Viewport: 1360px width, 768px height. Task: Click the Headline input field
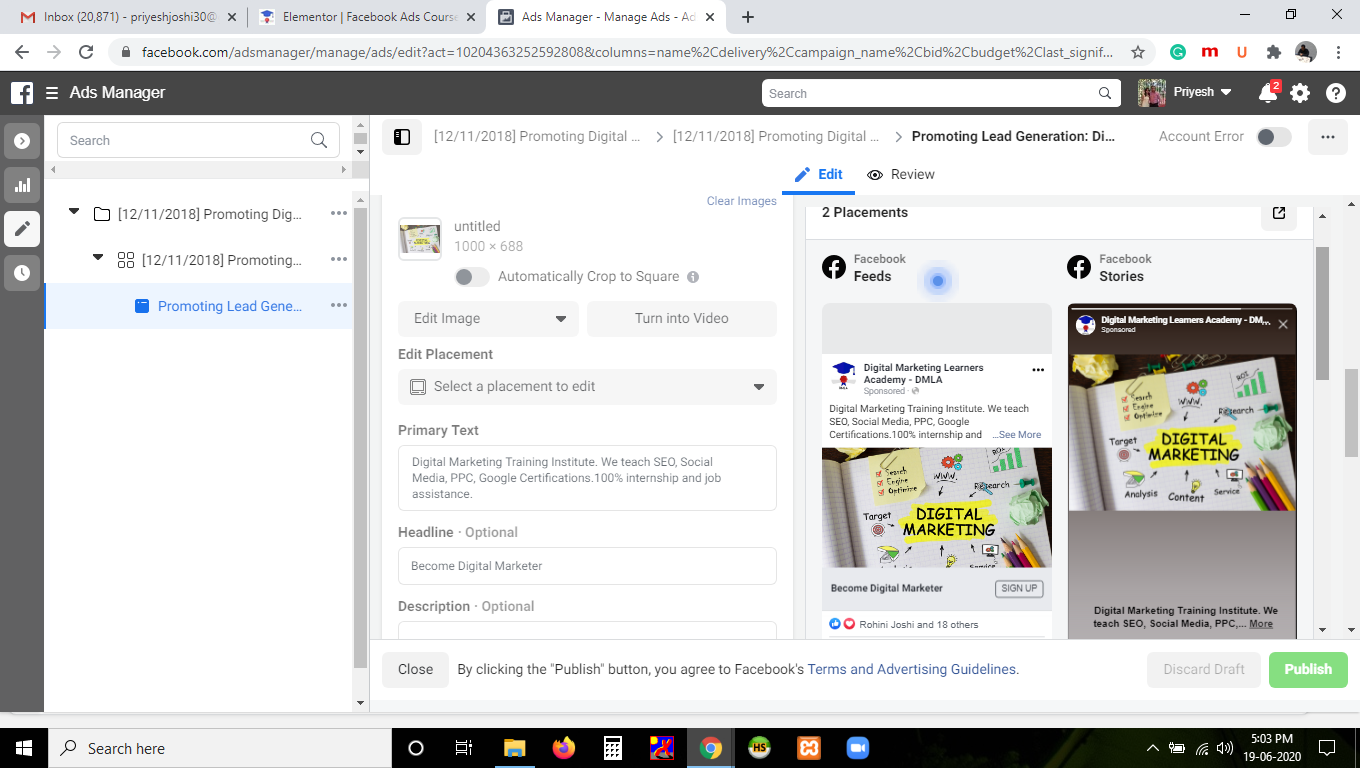[587, 566]
